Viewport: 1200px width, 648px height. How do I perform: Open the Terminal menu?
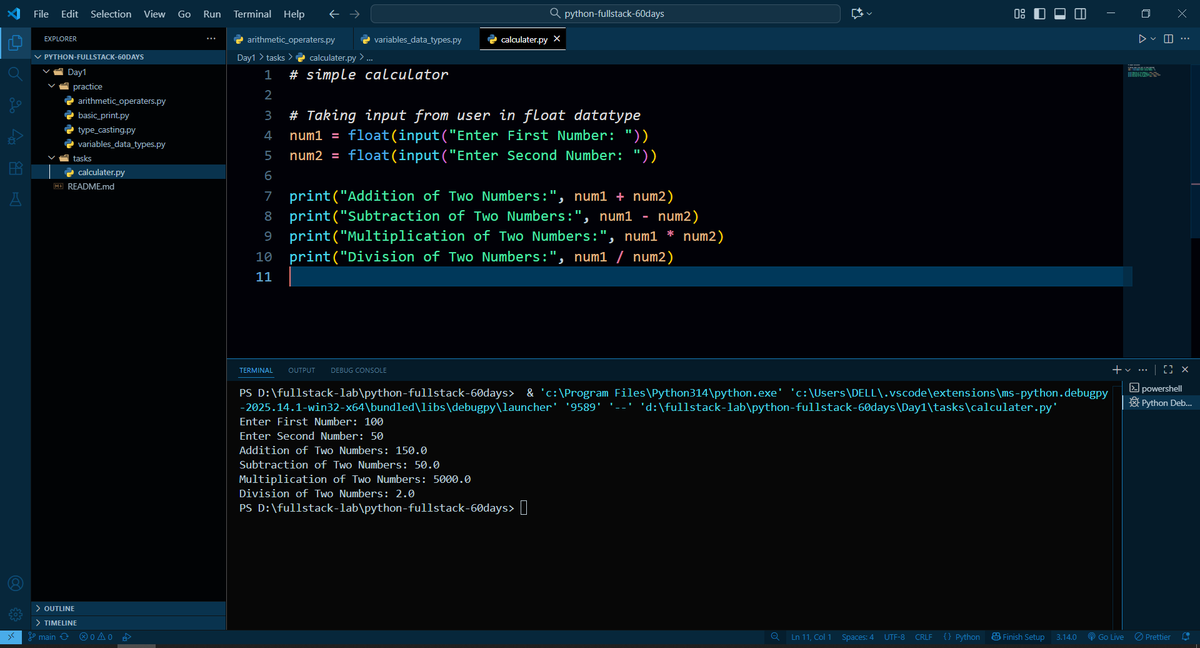[251, 13]
